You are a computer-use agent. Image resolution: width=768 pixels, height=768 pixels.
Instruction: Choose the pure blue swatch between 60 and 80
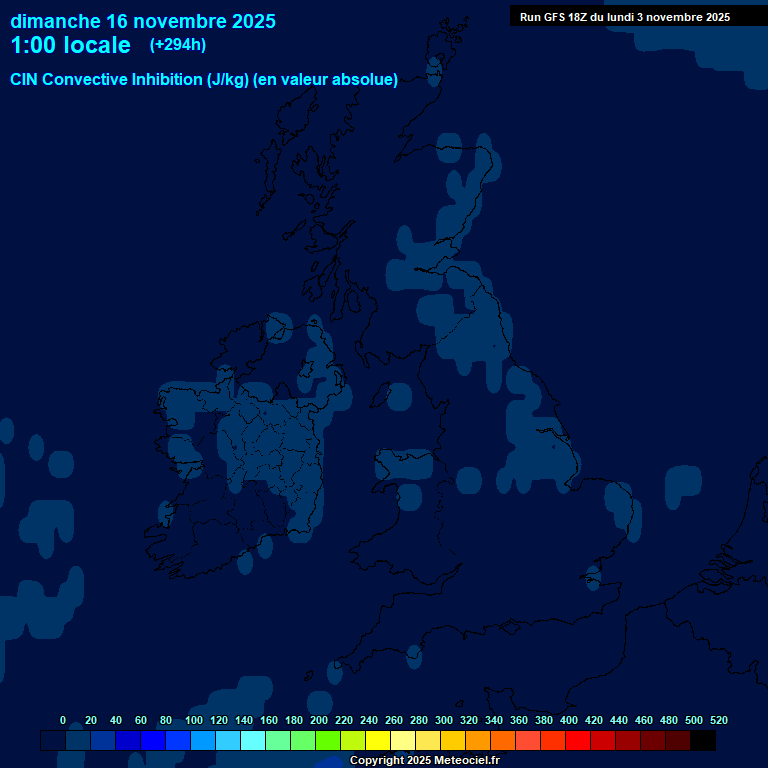(153, 741)
